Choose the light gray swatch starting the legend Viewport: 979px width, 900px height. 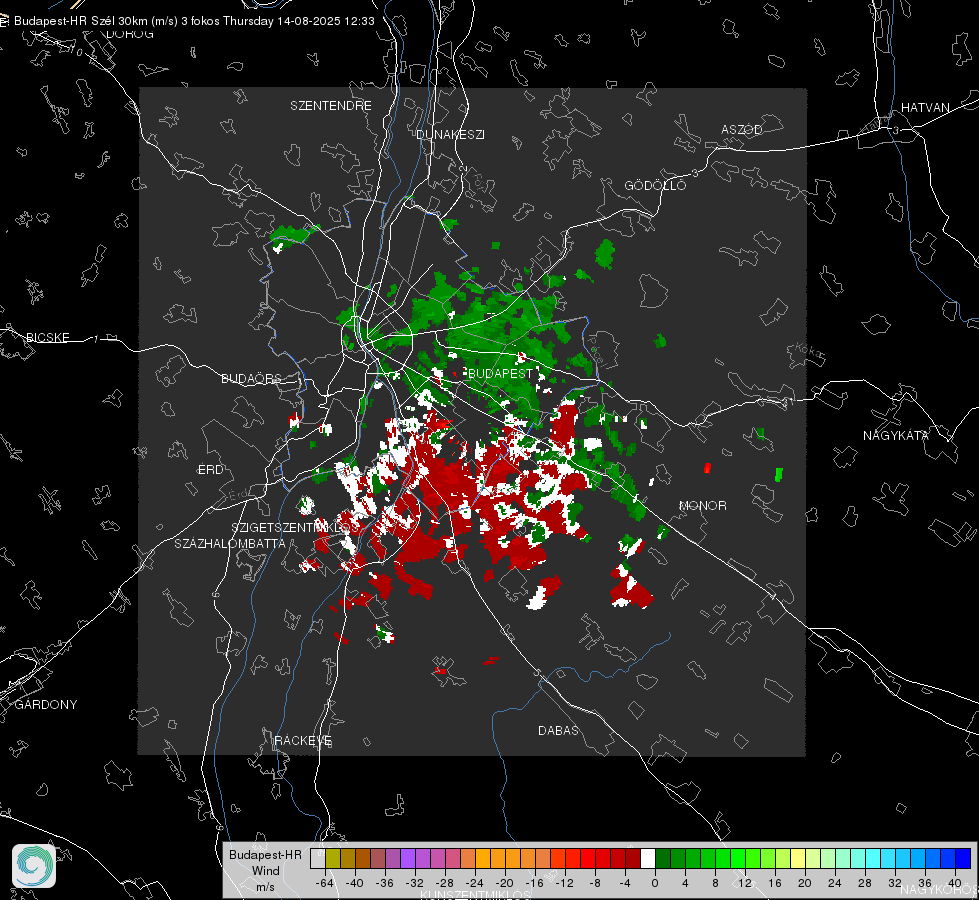(318, 859)
